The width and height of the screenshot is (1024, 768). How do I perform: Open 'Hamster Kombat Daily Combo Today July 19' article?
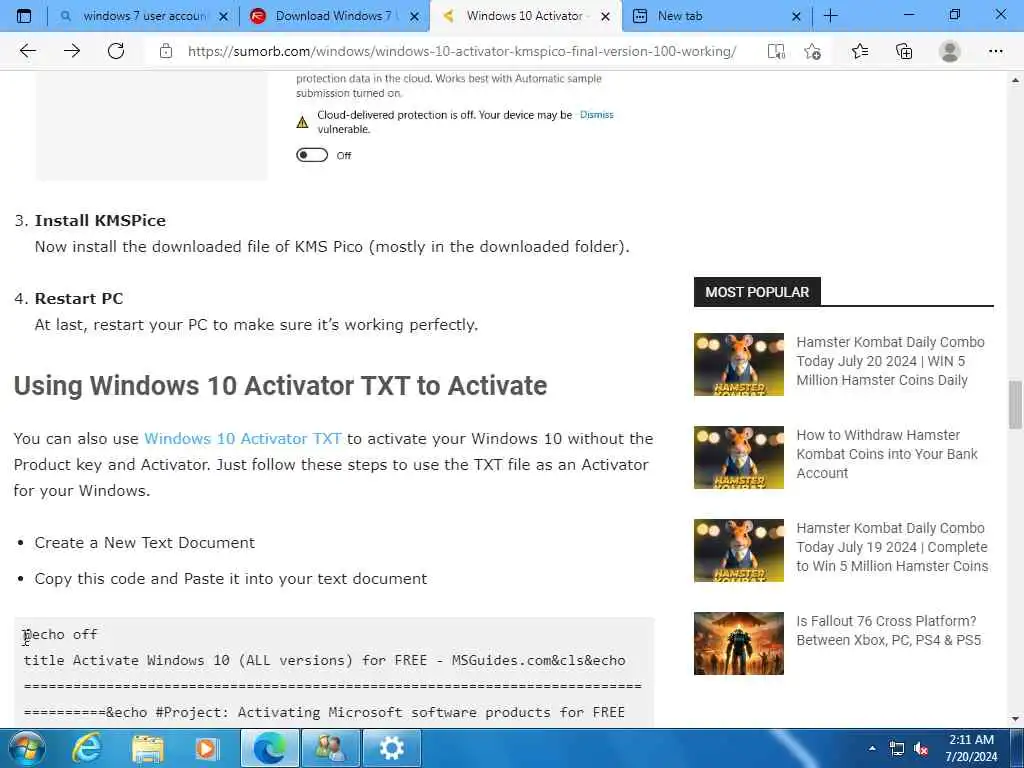[x=892, y=547]
